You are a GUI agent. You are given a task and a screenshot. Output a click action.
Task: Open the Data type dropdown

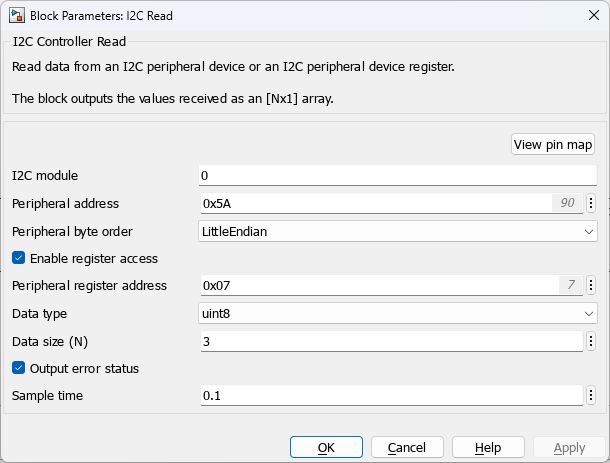[397, 313]
